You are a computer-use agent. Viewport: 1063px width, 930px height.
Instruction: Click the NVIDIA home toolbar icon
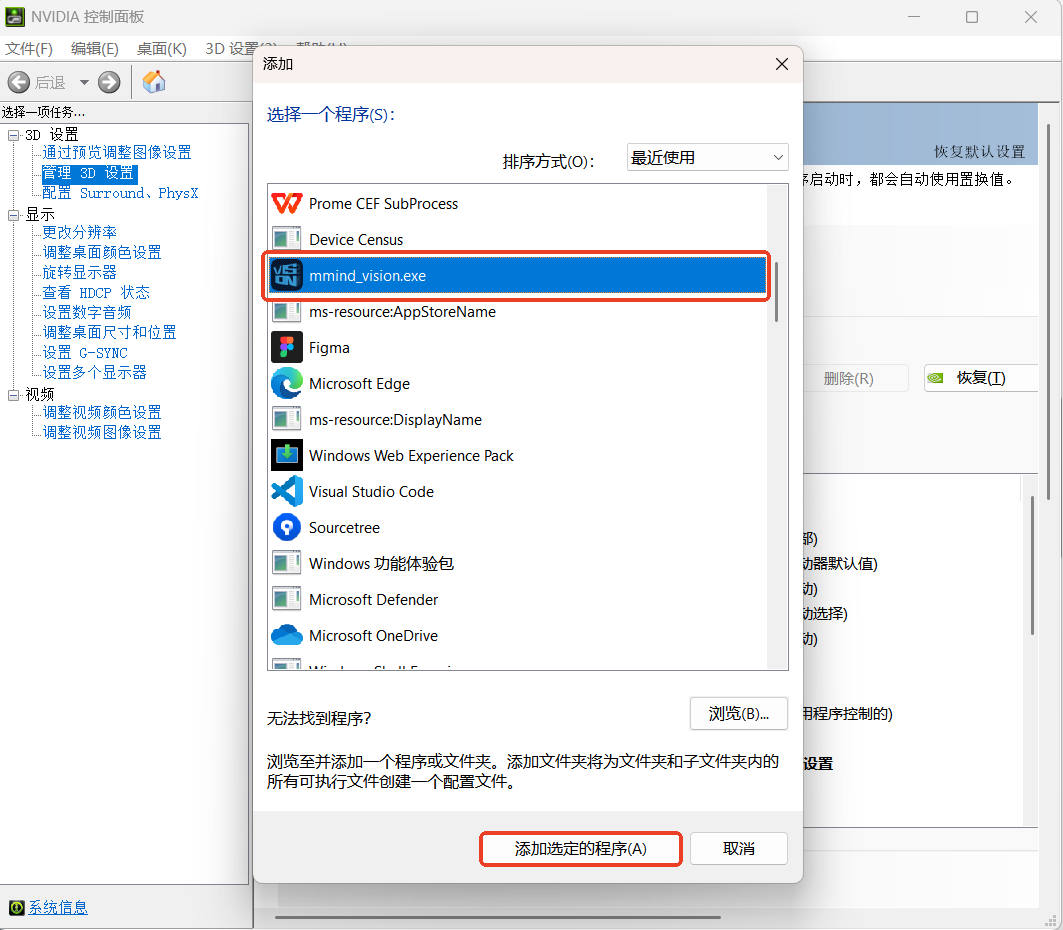(154, 82)
